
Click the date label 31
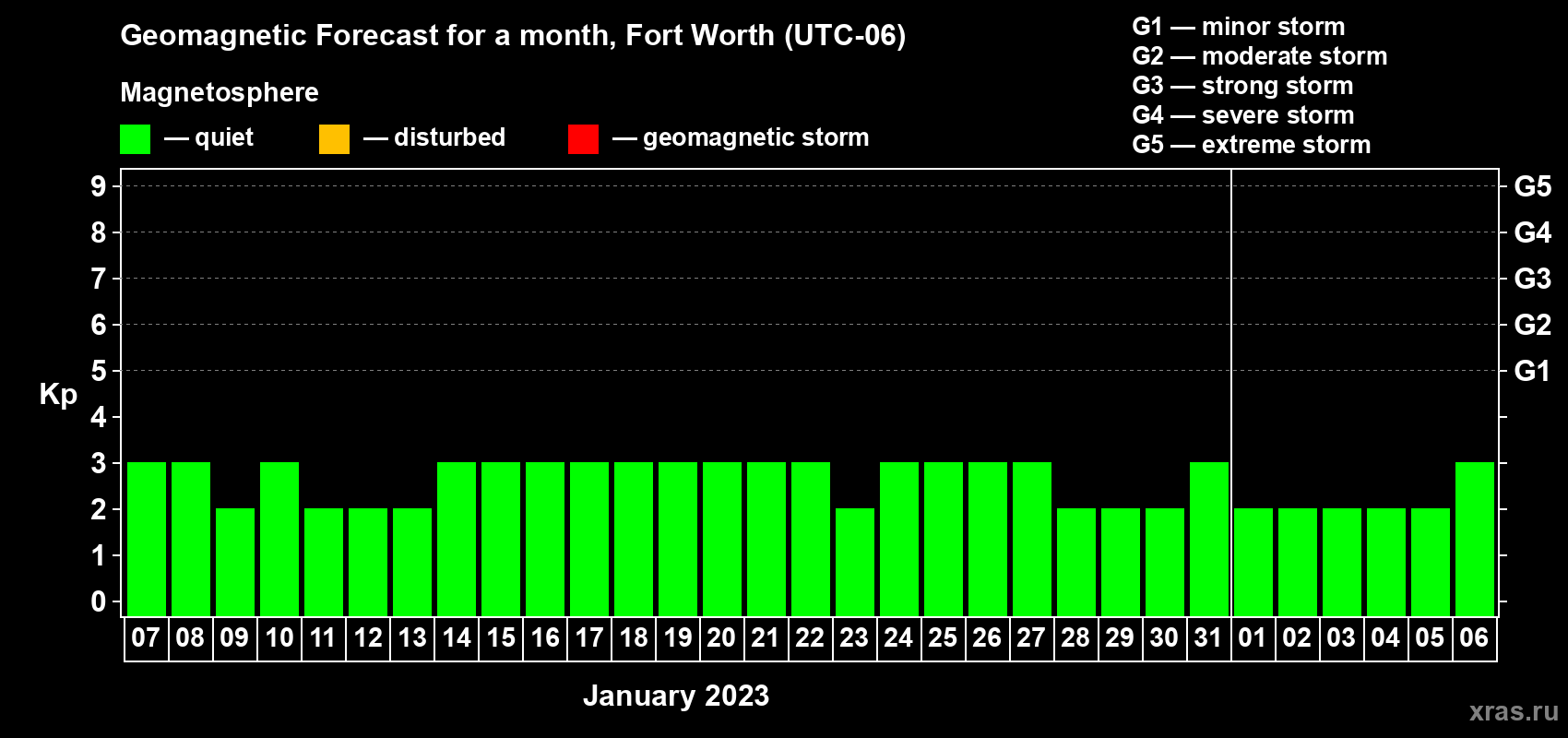click(x=1208, y=638)
